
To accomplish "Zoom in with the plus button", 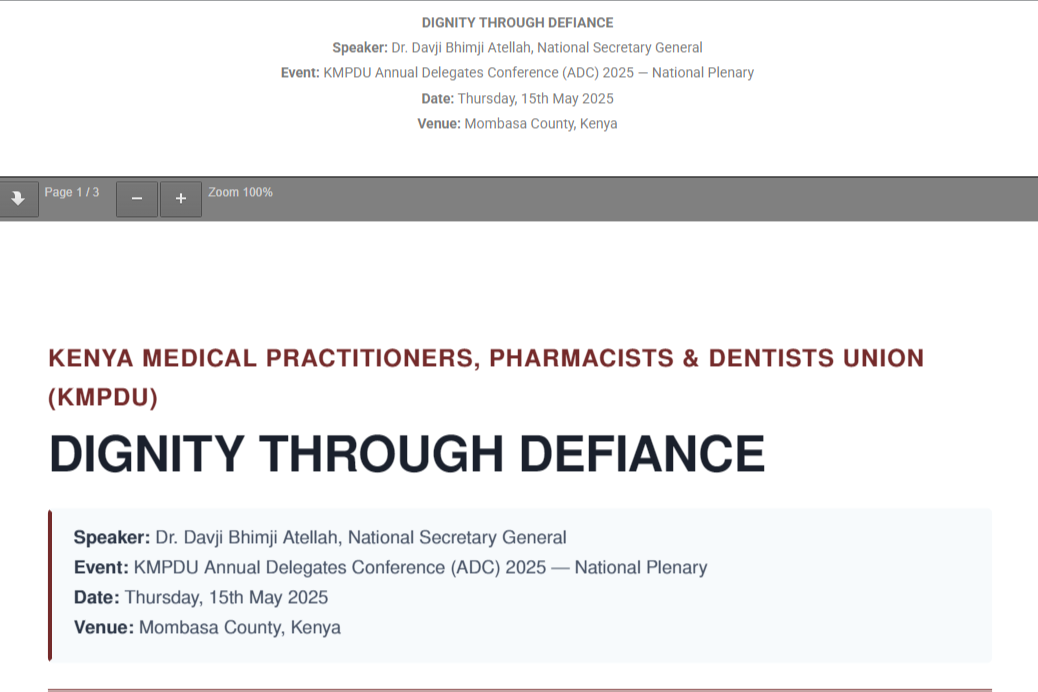I will pos(181,199).
